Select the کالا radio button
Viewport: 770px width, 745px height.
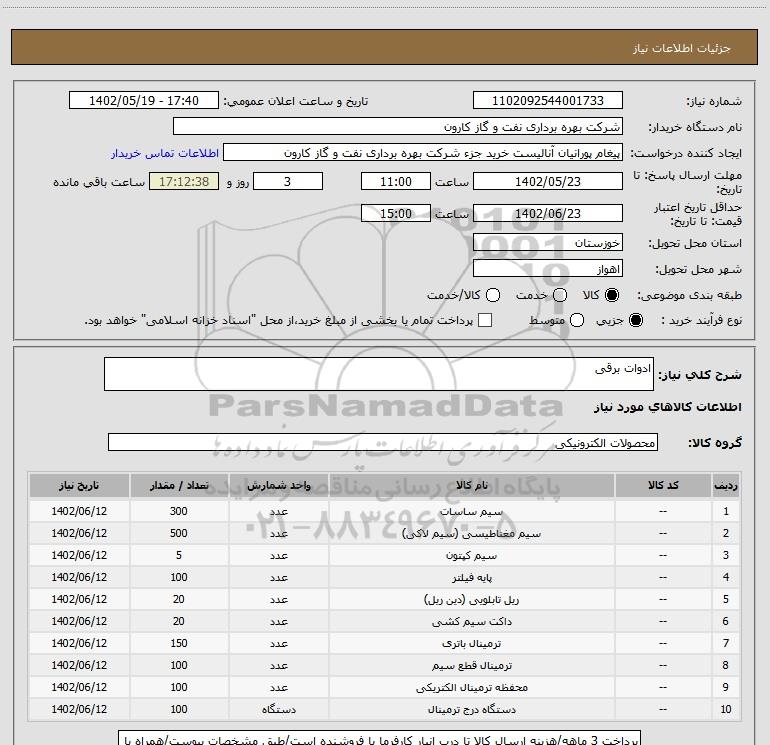612,295
